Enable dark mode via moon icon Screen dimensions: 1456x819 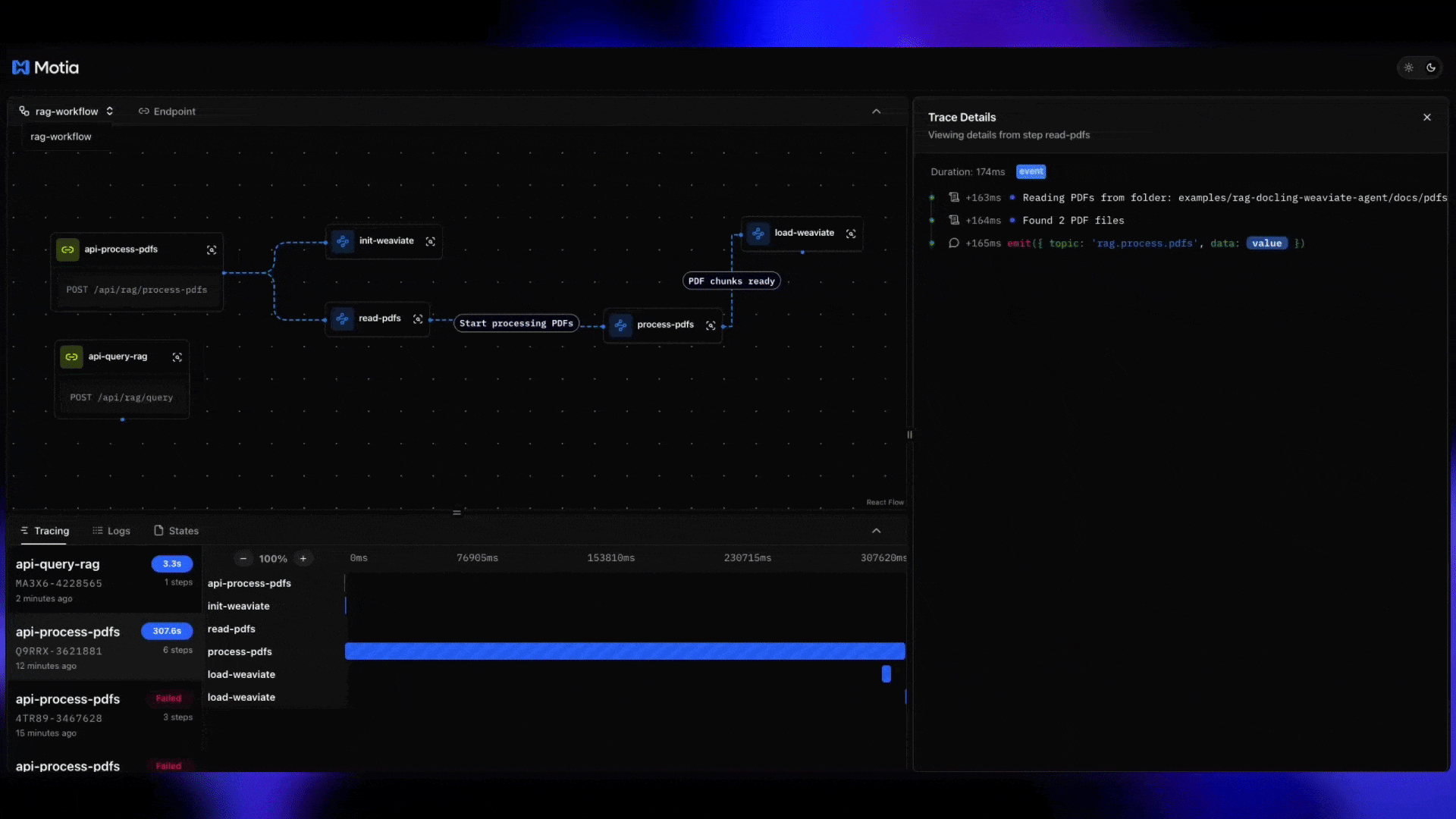point(1430,67)
